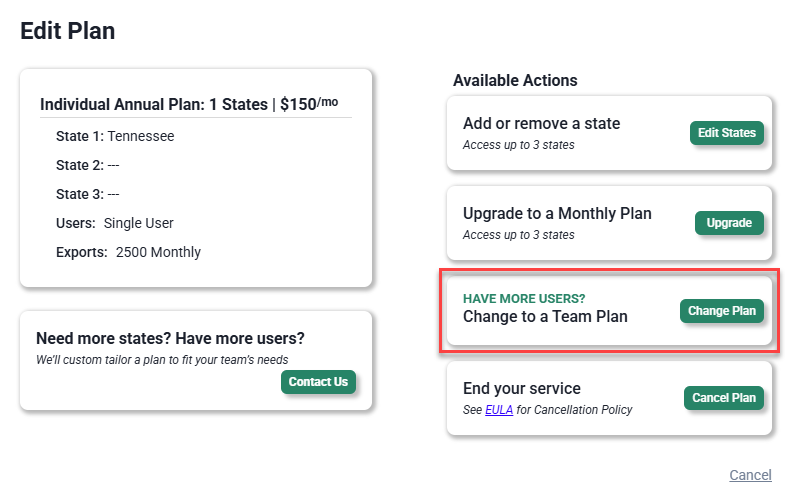Open the EULA link
The width and height of the screenshot is (793, 501).
click(498, 410)
